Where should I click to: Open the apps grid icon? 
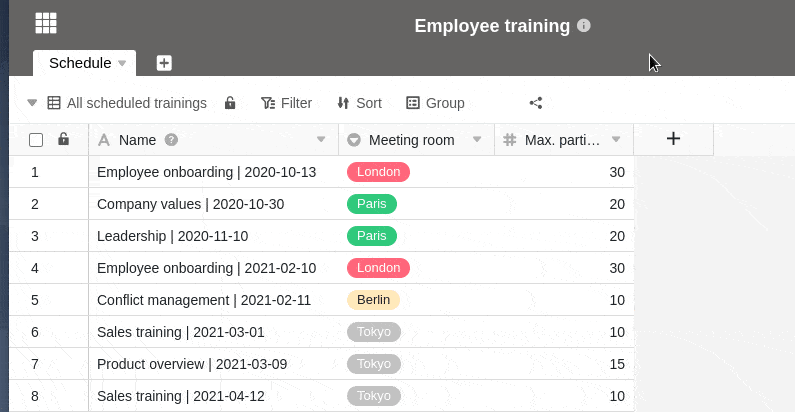point(46,23)
